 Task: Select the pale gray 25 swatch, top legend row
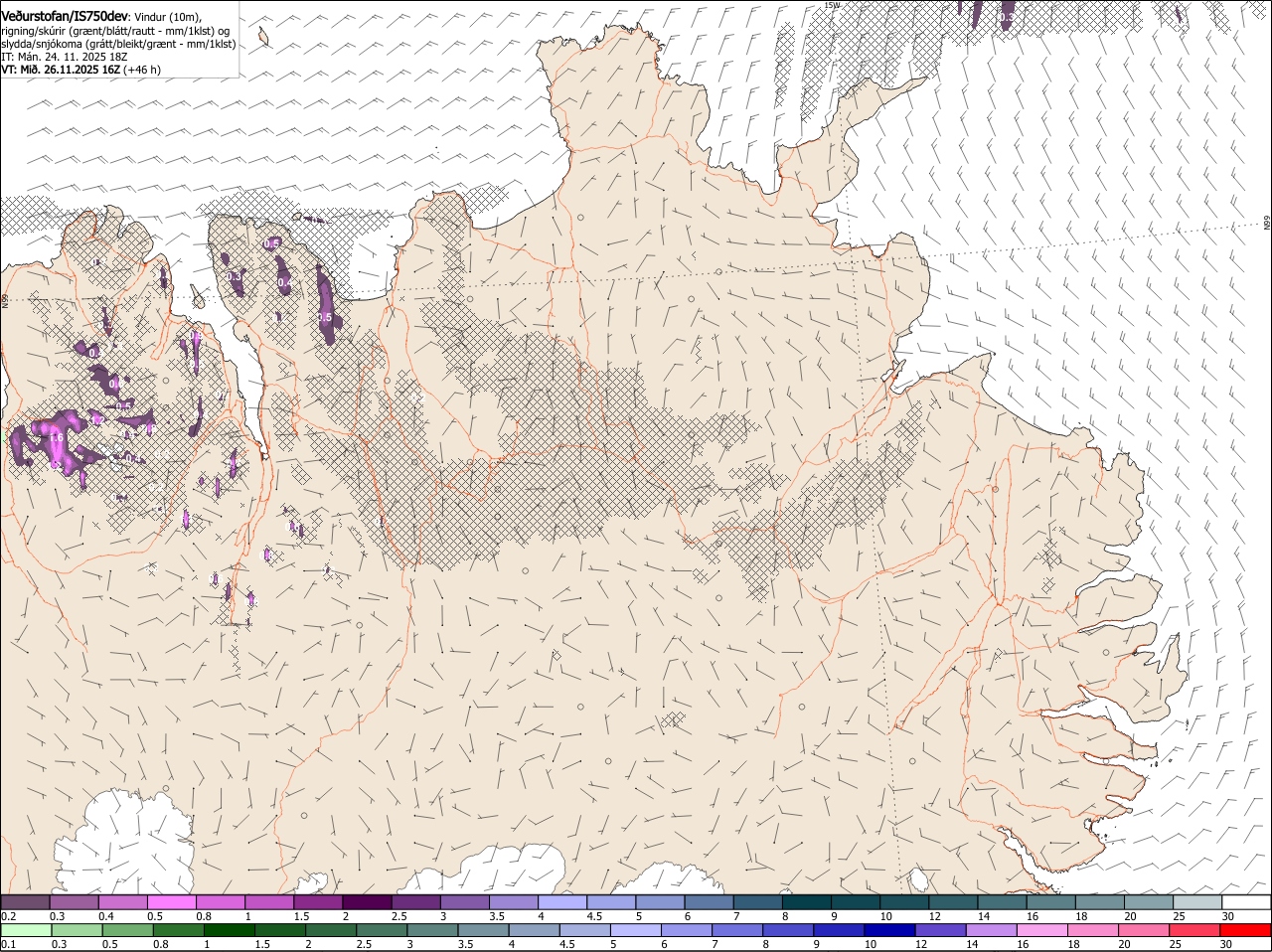(1197, 901)
